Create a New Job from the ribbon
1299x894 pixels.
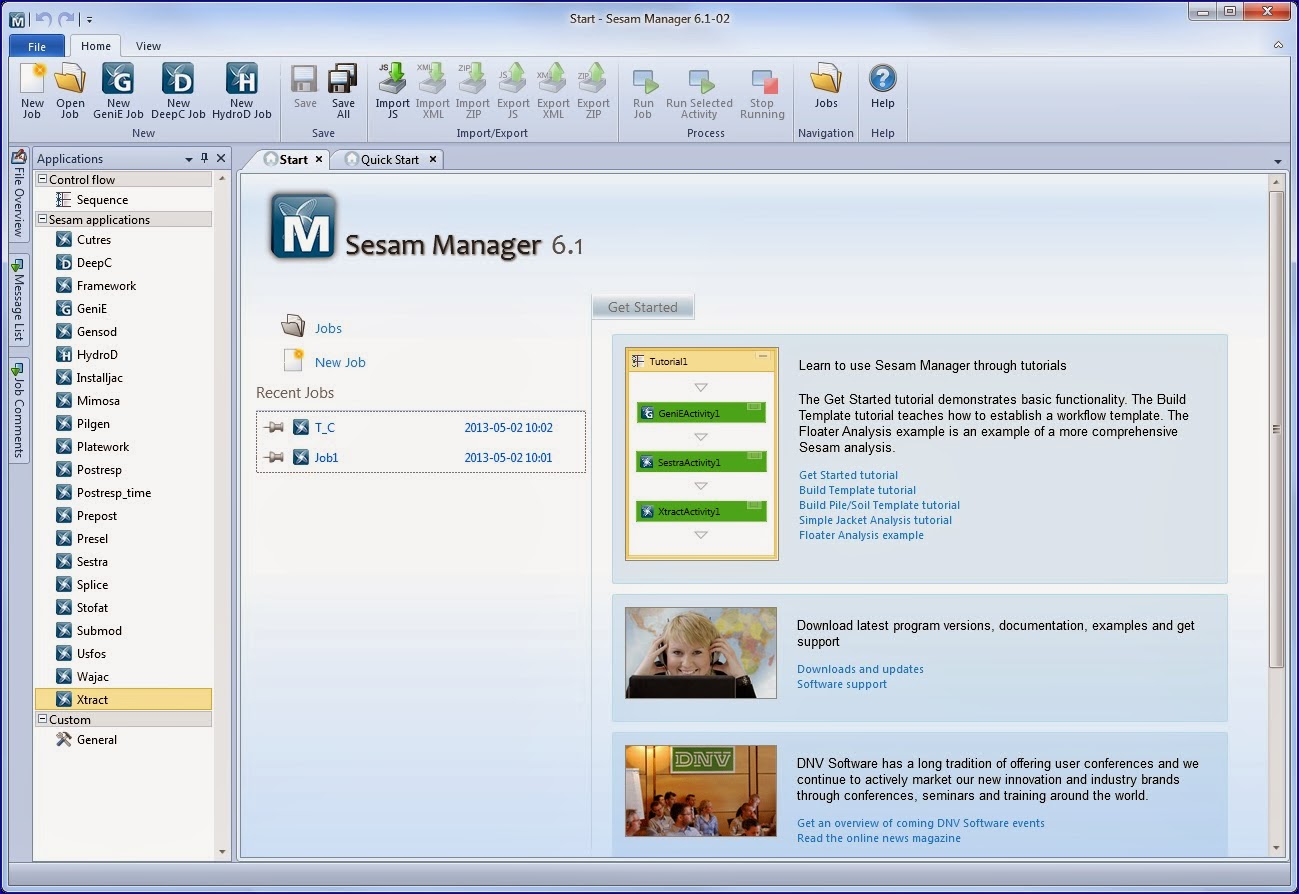(32, 91)
